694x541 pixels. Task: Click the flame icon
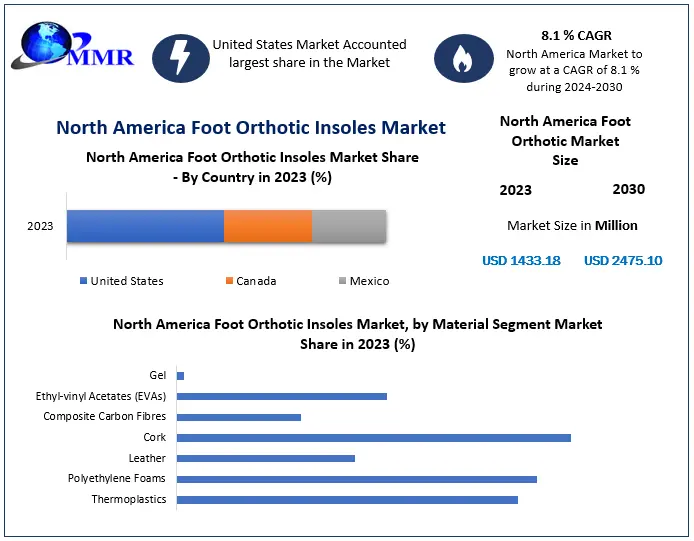[463, 59]
